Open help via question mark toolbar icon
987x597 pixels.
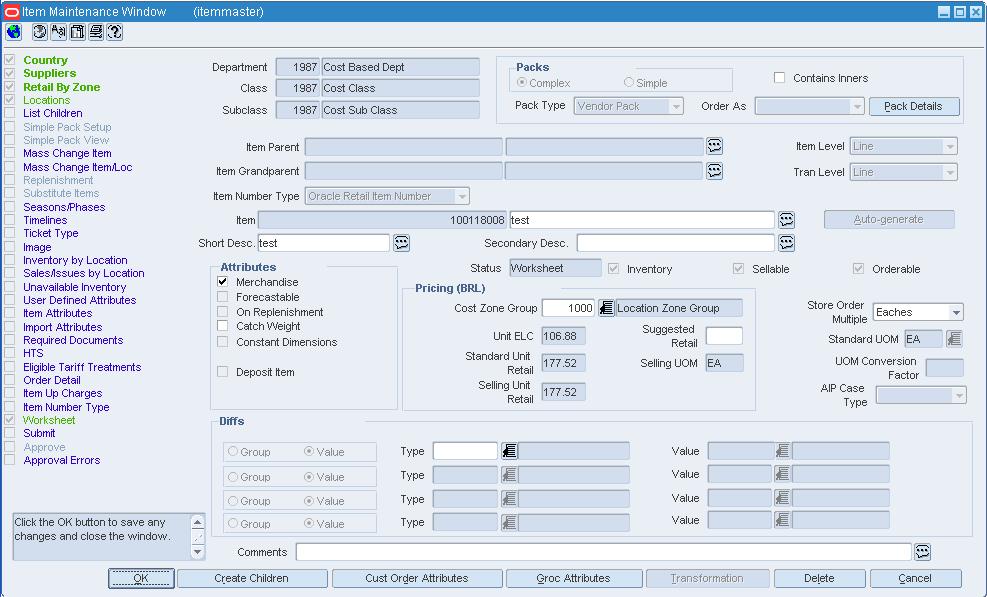coord(115,32)
